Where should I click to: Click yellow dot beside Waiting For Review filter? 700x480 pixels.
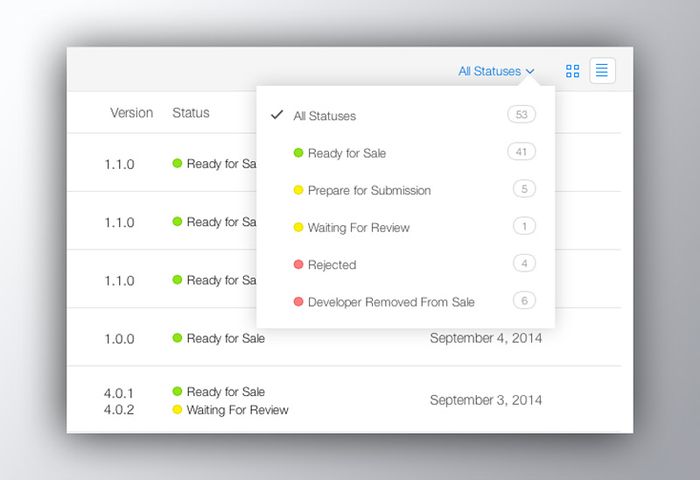298,228
